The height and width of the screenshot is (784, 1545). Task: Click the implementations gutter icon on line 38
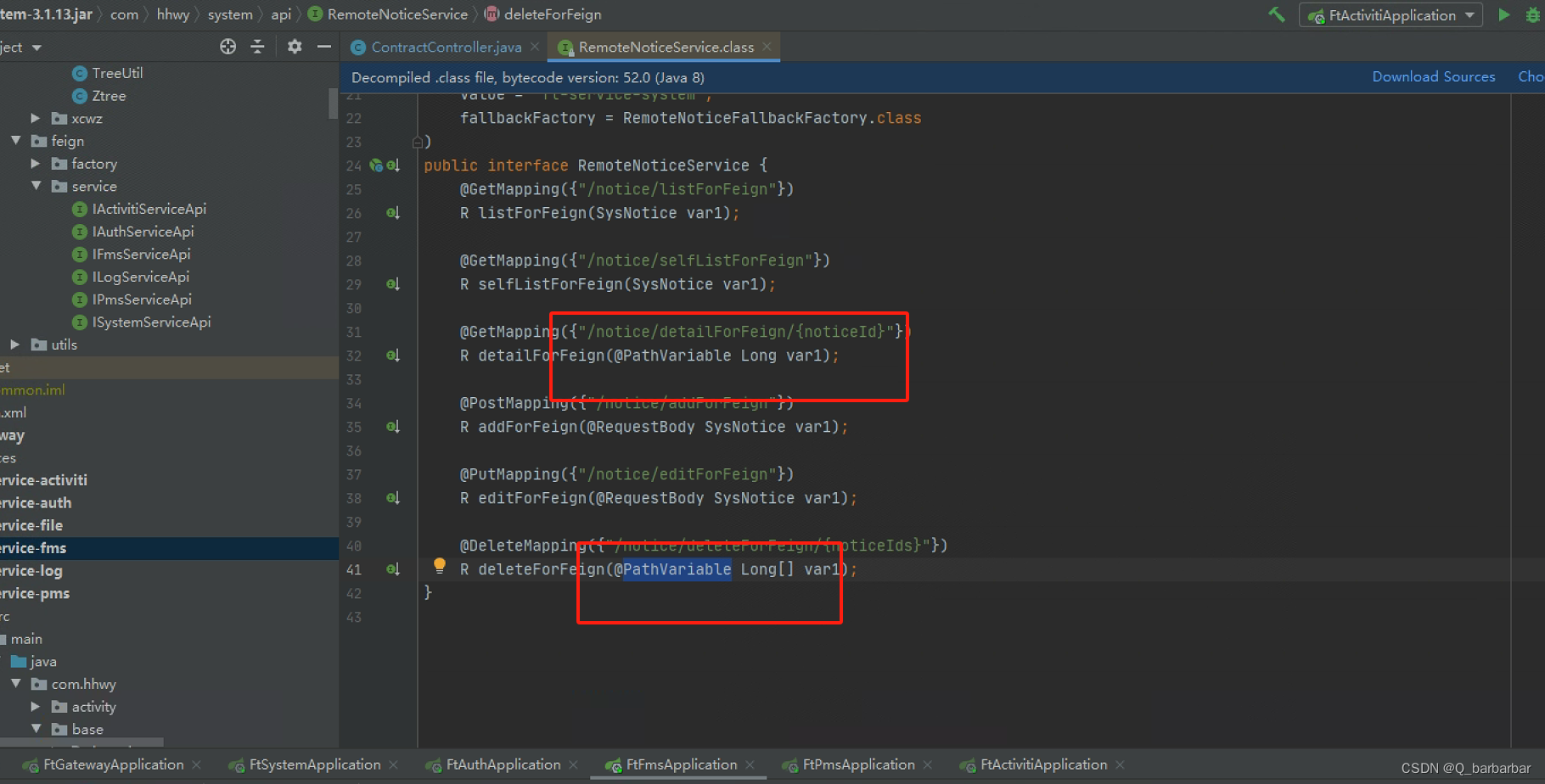393,498
